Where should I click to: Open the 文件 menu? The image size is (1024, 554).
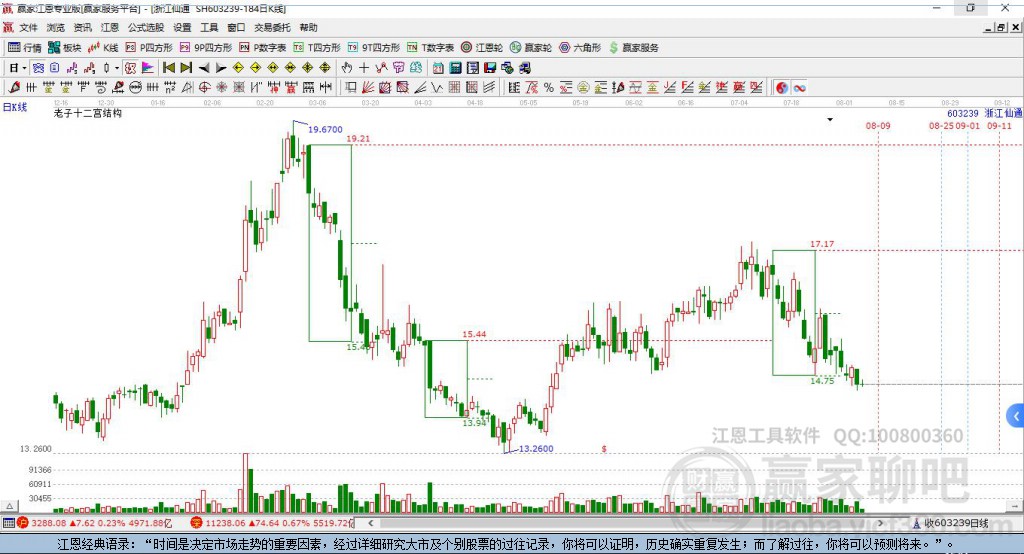point(29,27)
